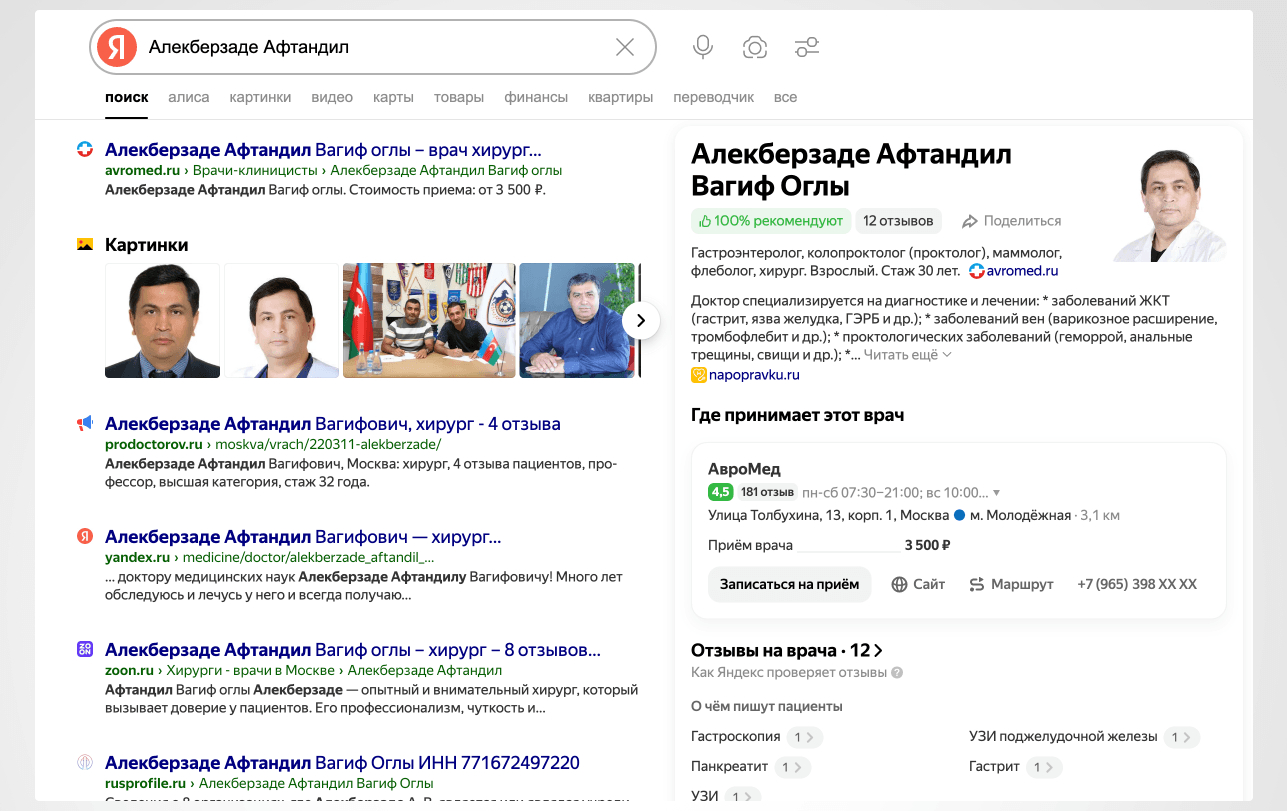This screenshot has height=811, width=1287.
Task: Click the blue metro dot before Молодёжная
Action: (x=959, y=515)
